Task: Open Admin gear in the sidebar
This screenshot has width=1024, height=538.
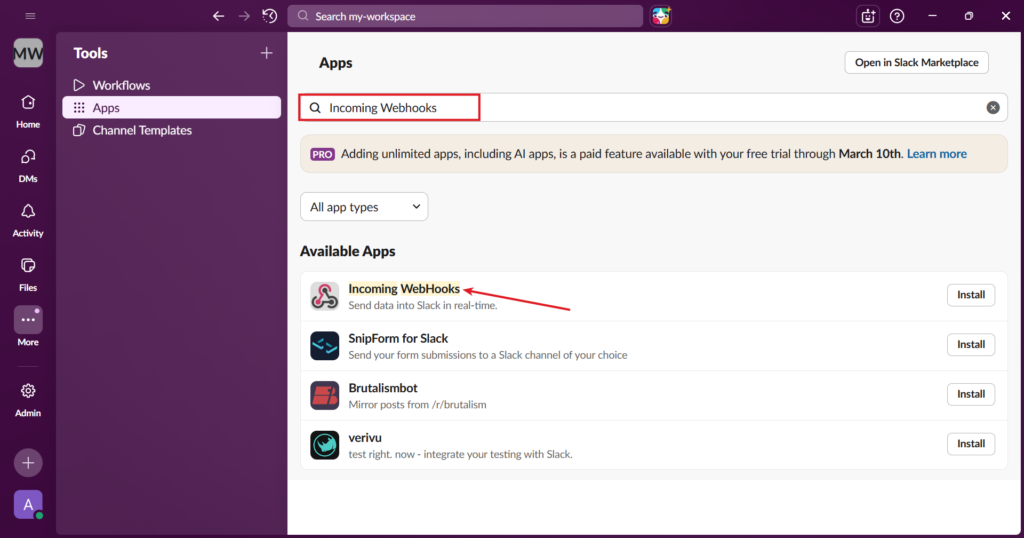Action: (x=28, y=400)
